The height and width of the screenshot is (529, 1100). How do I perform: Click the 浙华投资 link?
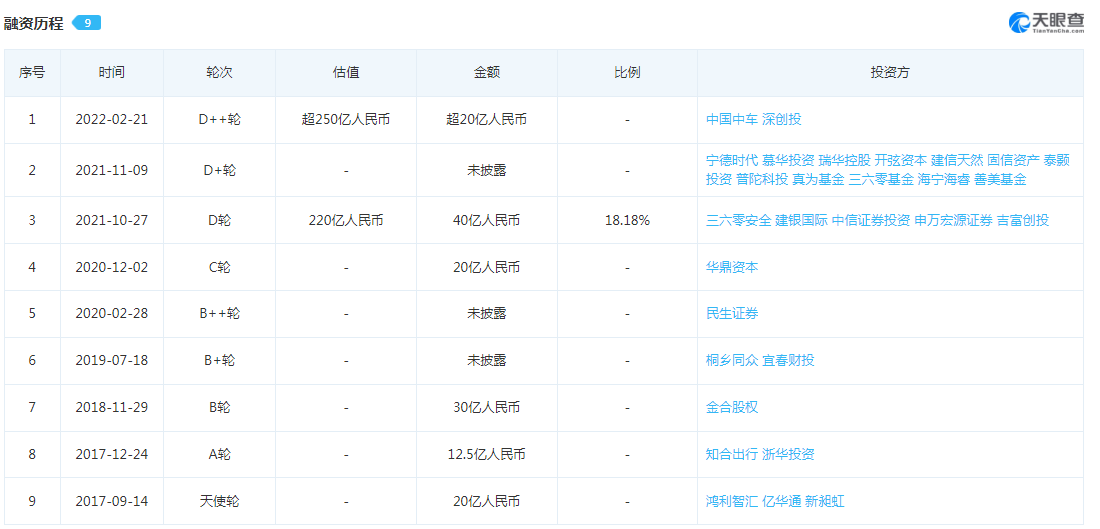(789, 455)
